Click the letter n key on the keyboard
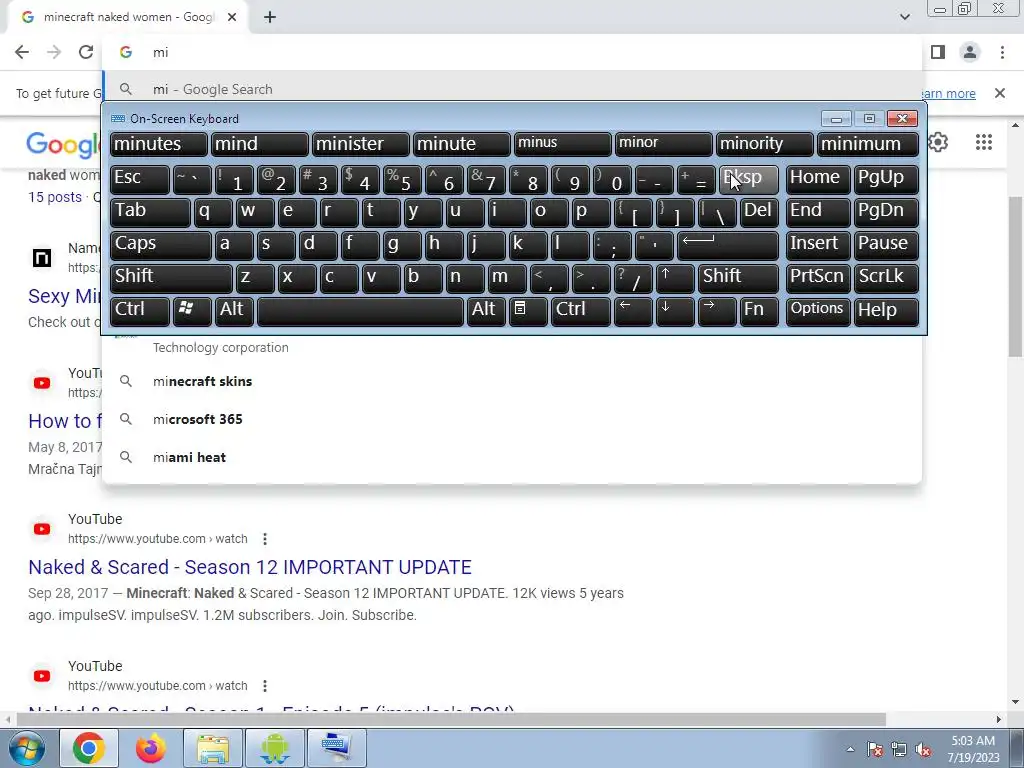This screenshot has height=768, width=1024. click(x=465, y=278)
